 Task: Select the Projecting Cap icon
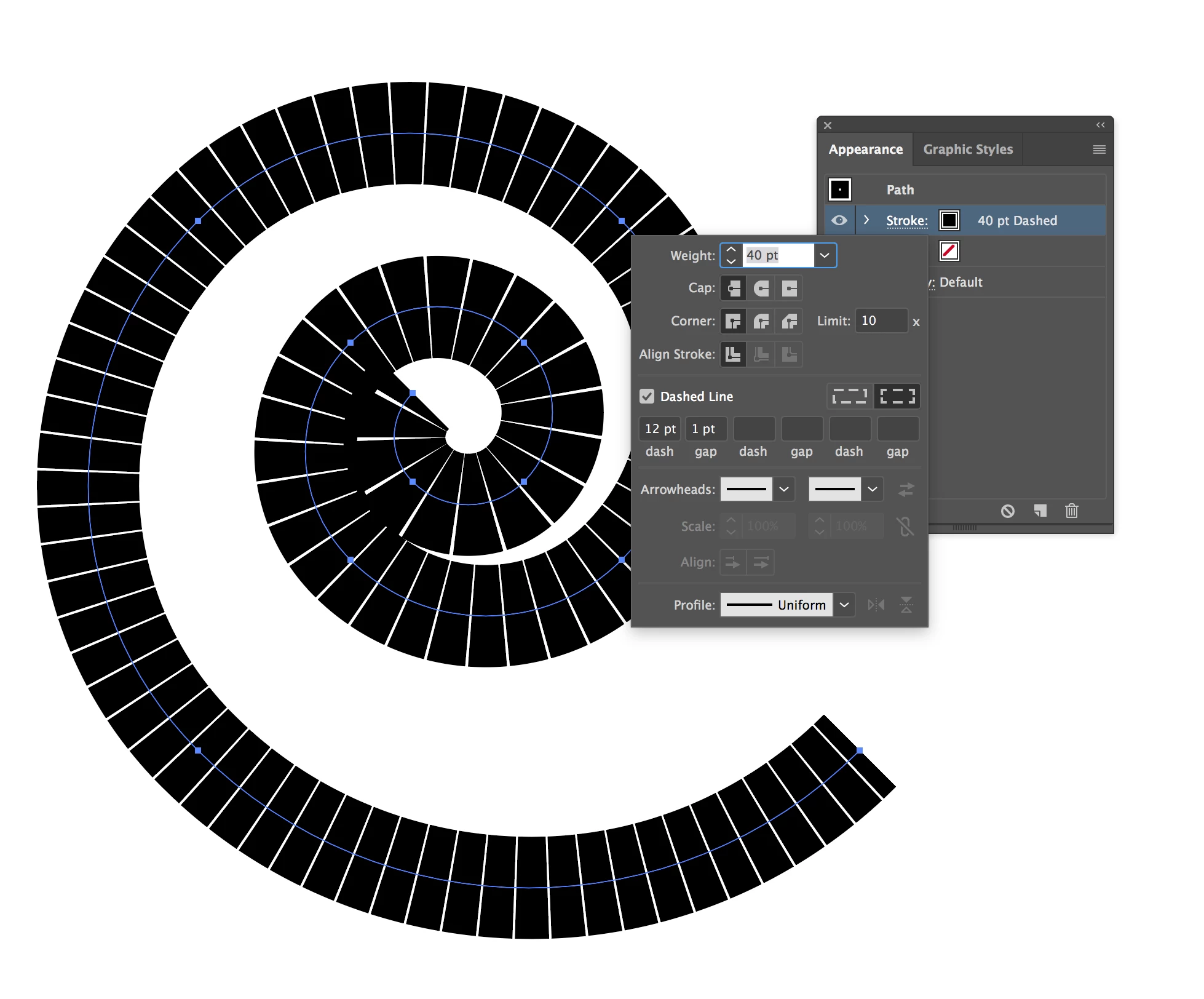click(790, 288)
